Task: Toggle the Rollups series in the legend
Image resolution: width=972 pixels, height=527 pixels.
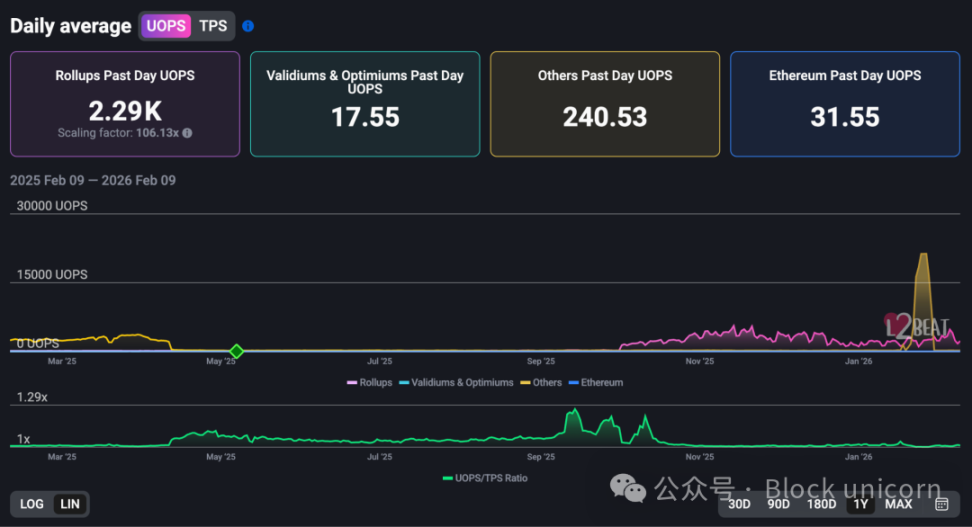Action: coord(369,383)
